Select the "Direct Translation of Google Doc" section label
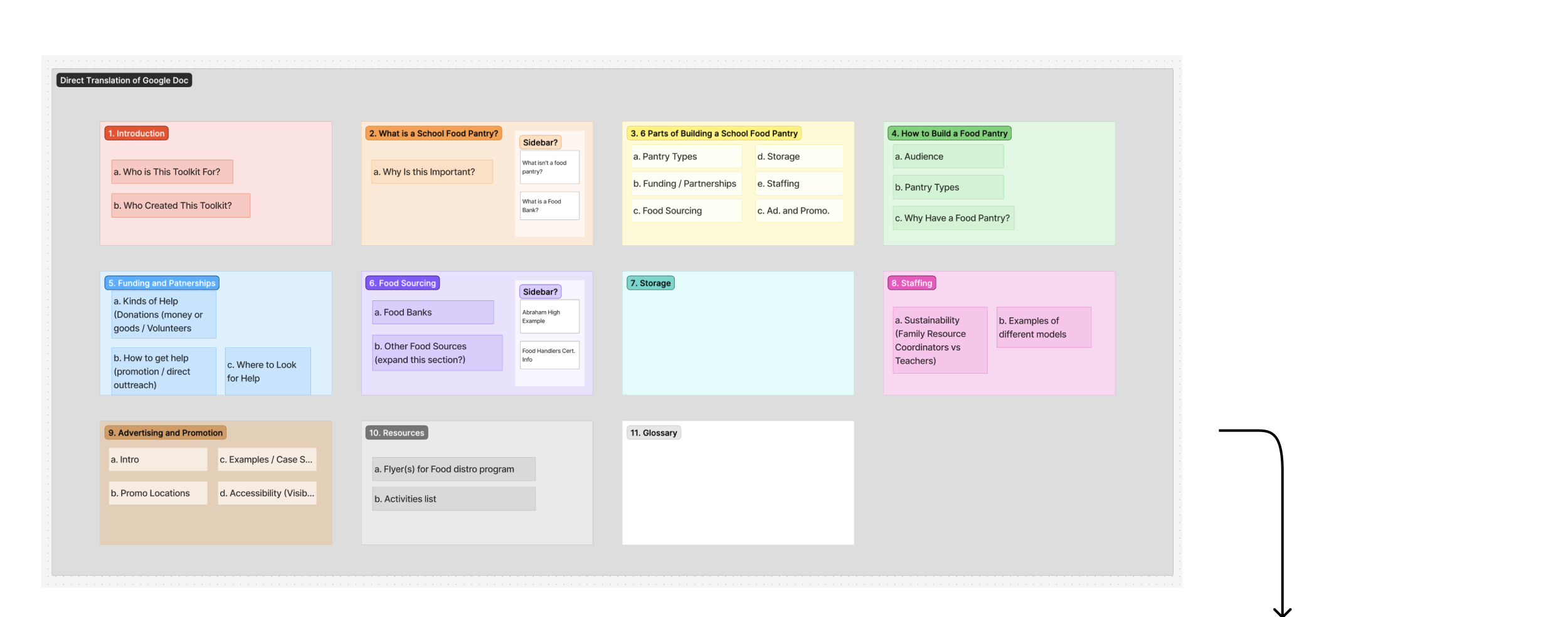The width and height of the screenshot is (1568, 617). point(124,80)
